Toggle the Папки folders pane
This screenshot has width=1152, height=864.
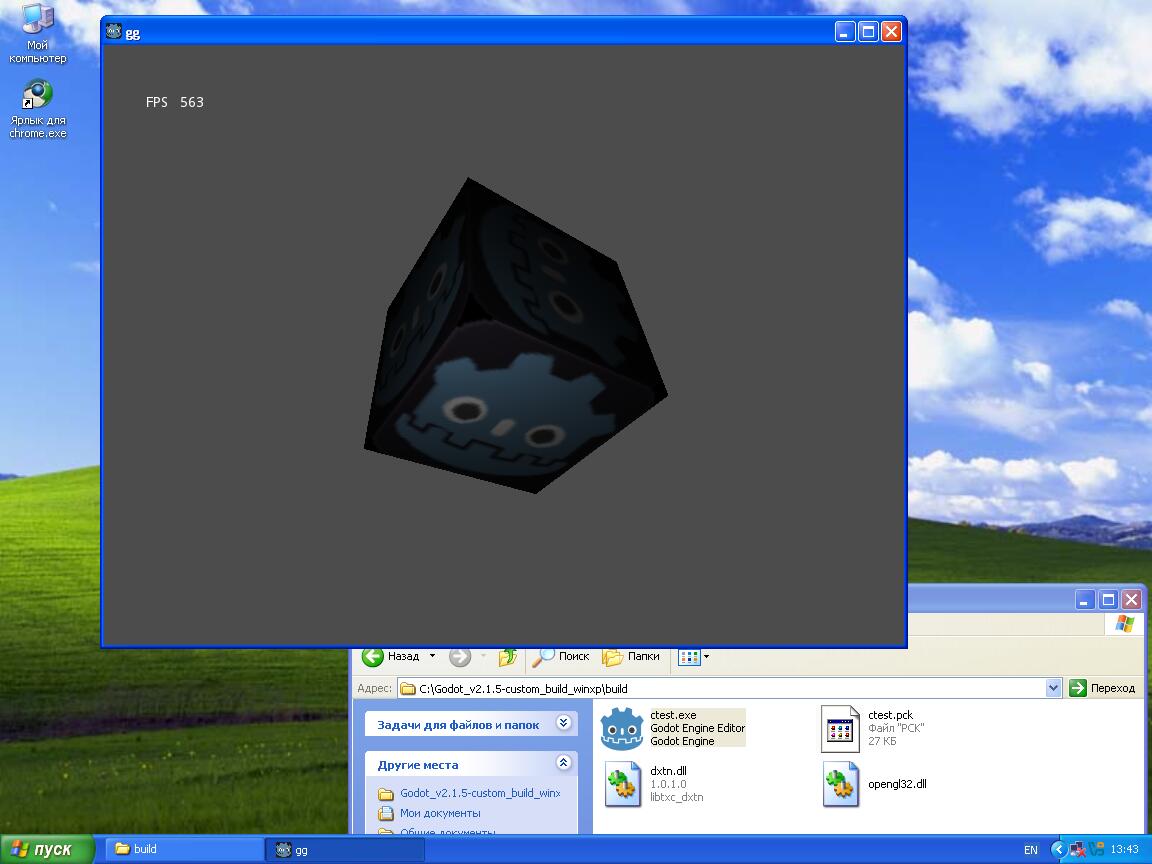click(631, 657)
